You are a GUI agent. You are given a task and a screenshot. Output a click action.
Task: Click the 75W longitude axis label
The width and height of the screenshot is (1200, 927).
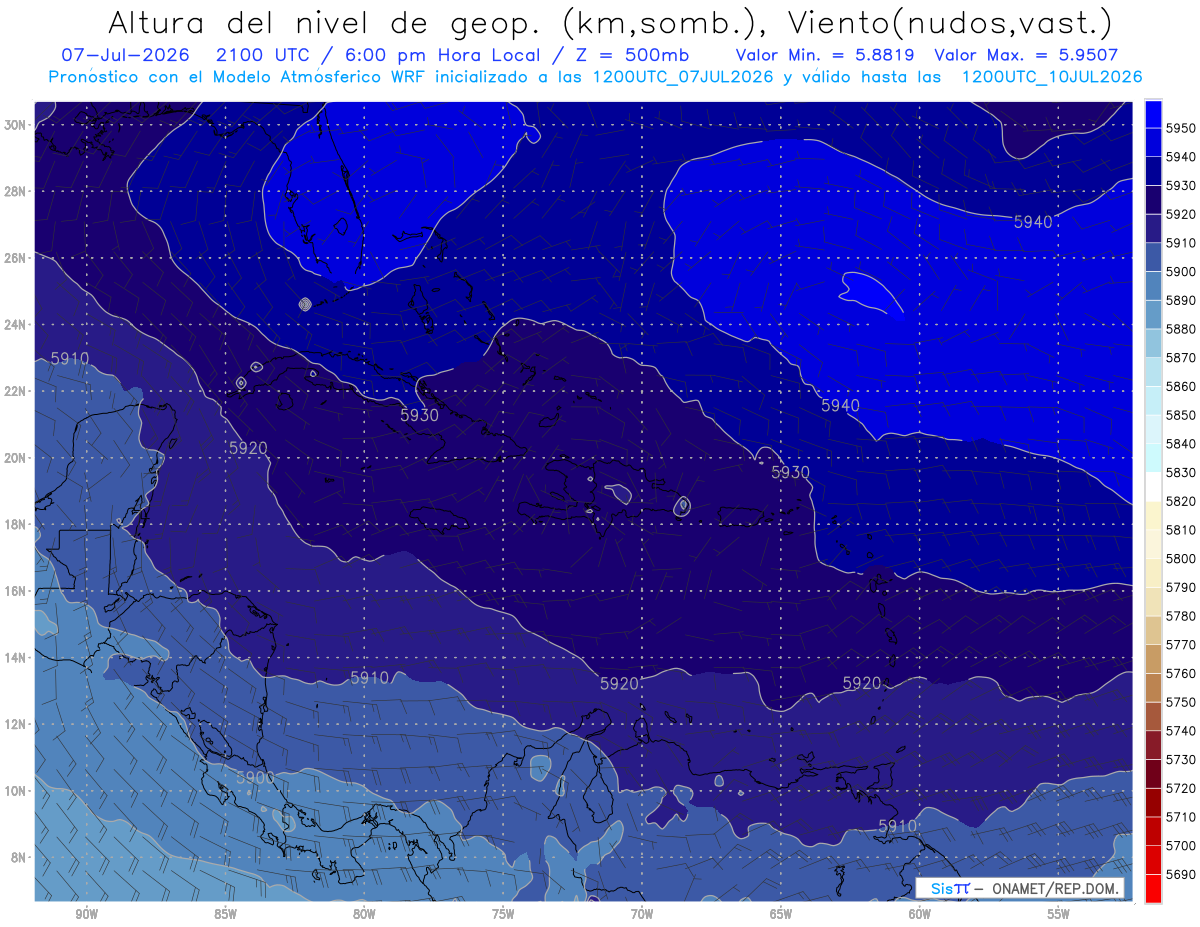[503, 914]
